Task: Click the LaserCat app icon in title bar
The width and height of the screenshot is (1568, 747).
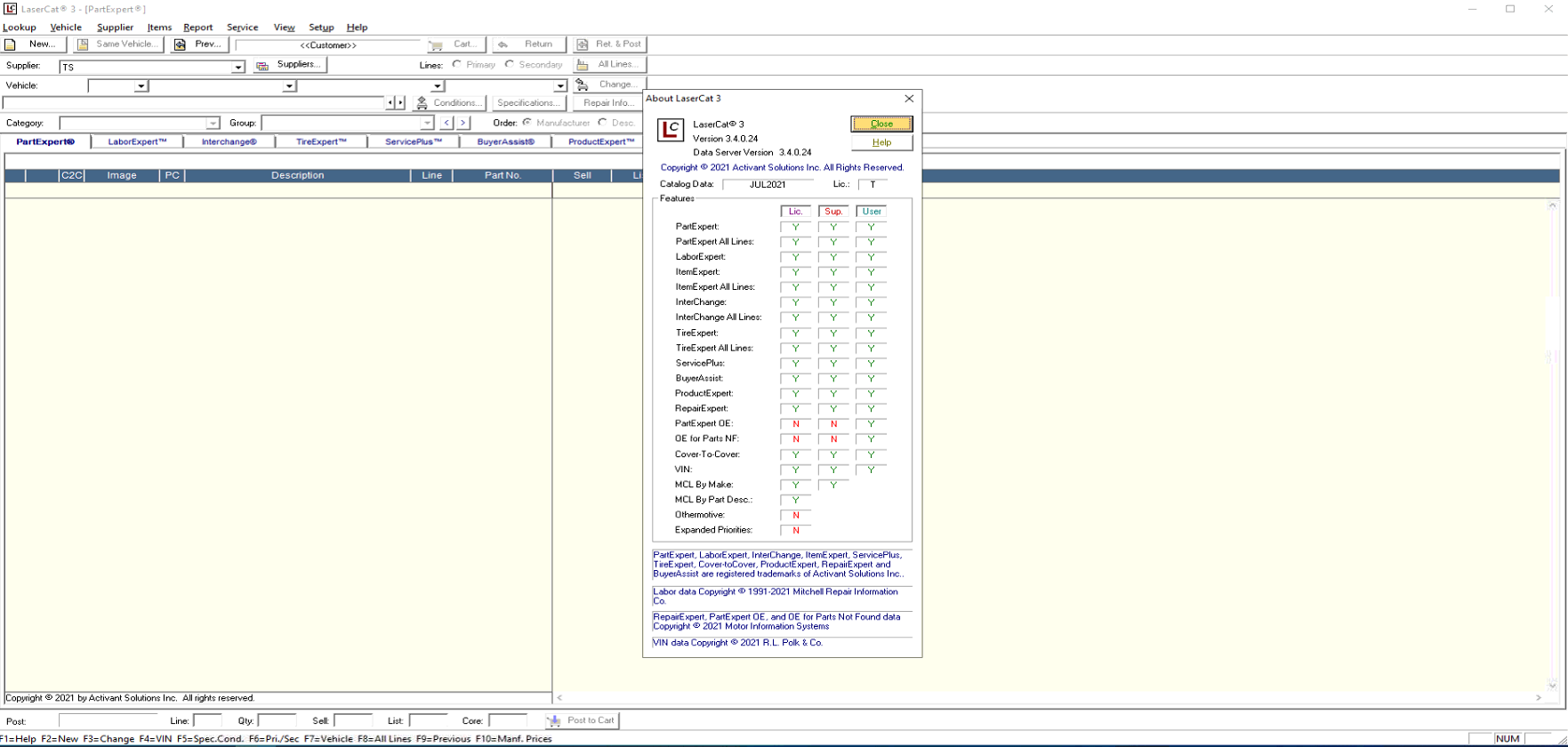Action: 10,9
